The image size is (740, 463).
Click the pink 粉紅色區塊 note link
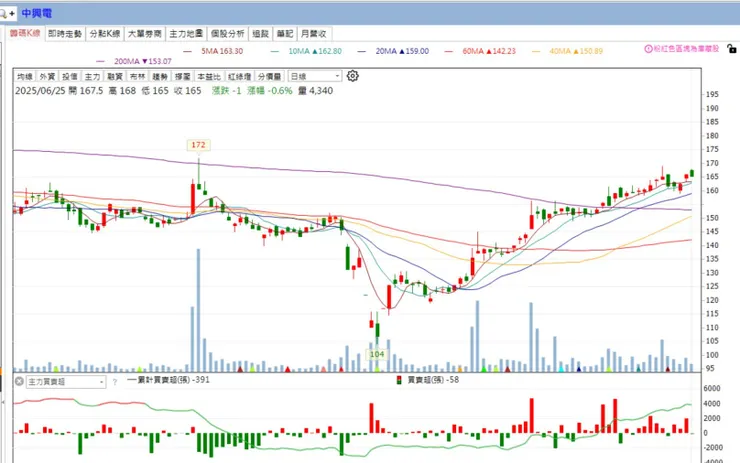686,49
